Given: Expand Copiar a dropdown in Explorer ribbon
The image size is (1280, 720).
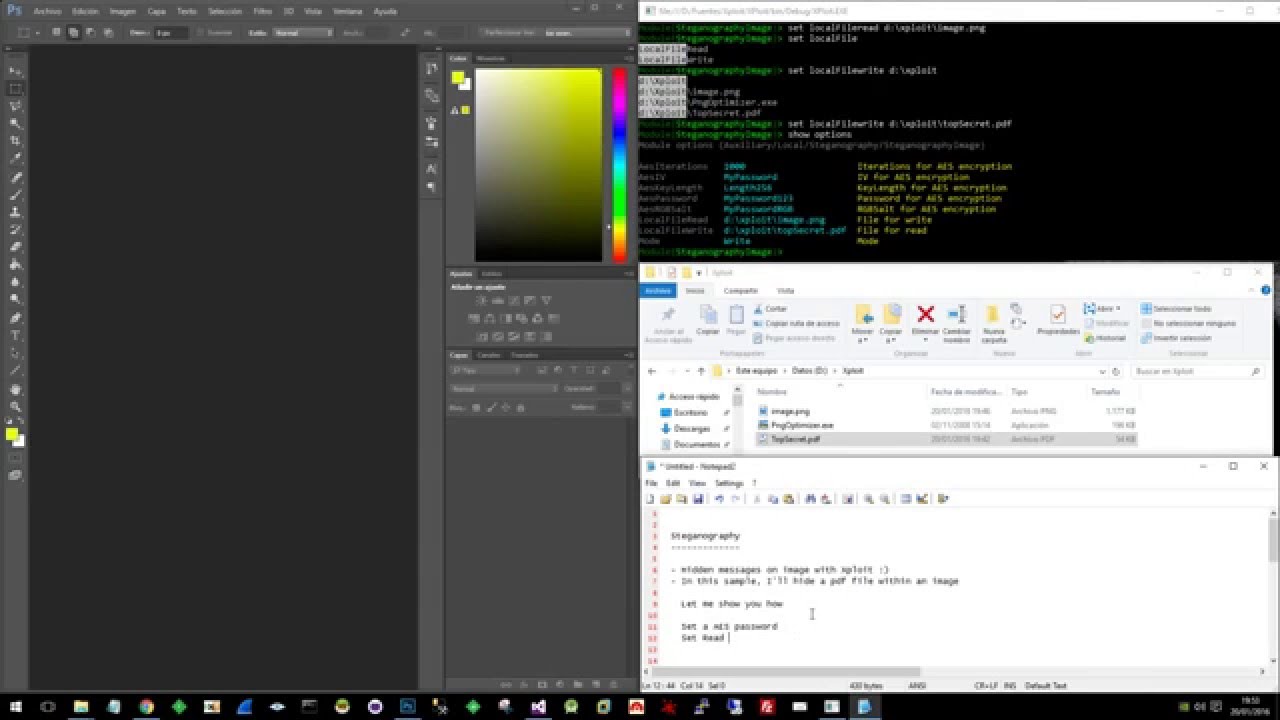Looking at the screenshot, I should coord(891,340).
